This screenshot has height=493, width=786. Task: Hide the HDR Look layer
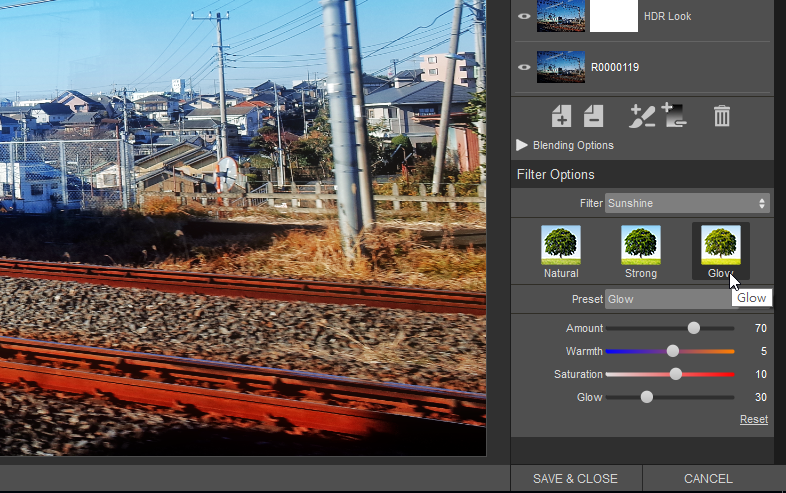pos(524,17)
